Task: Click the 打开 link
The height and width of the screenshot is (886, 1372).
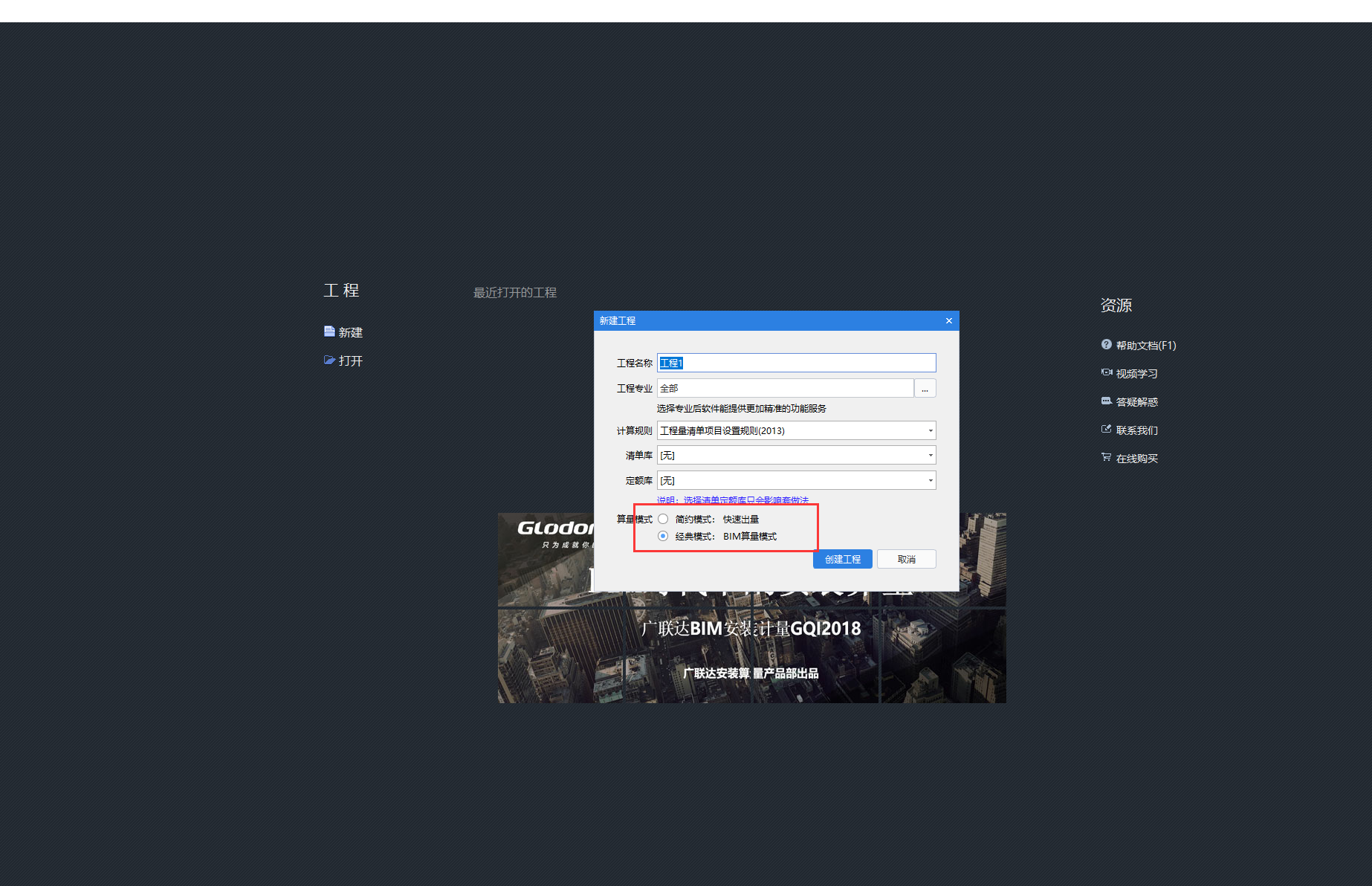Action: 351,360
